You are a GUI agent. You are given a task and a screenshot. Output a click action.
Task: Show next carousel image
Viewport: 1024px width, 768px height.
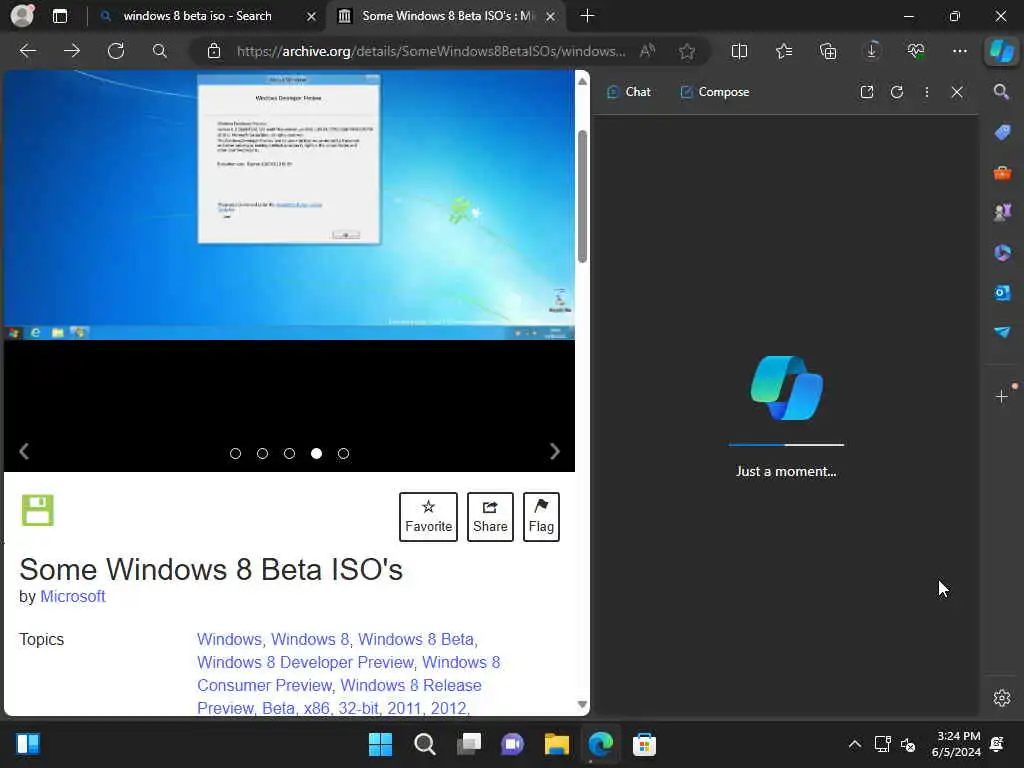[x=554, y=451]
